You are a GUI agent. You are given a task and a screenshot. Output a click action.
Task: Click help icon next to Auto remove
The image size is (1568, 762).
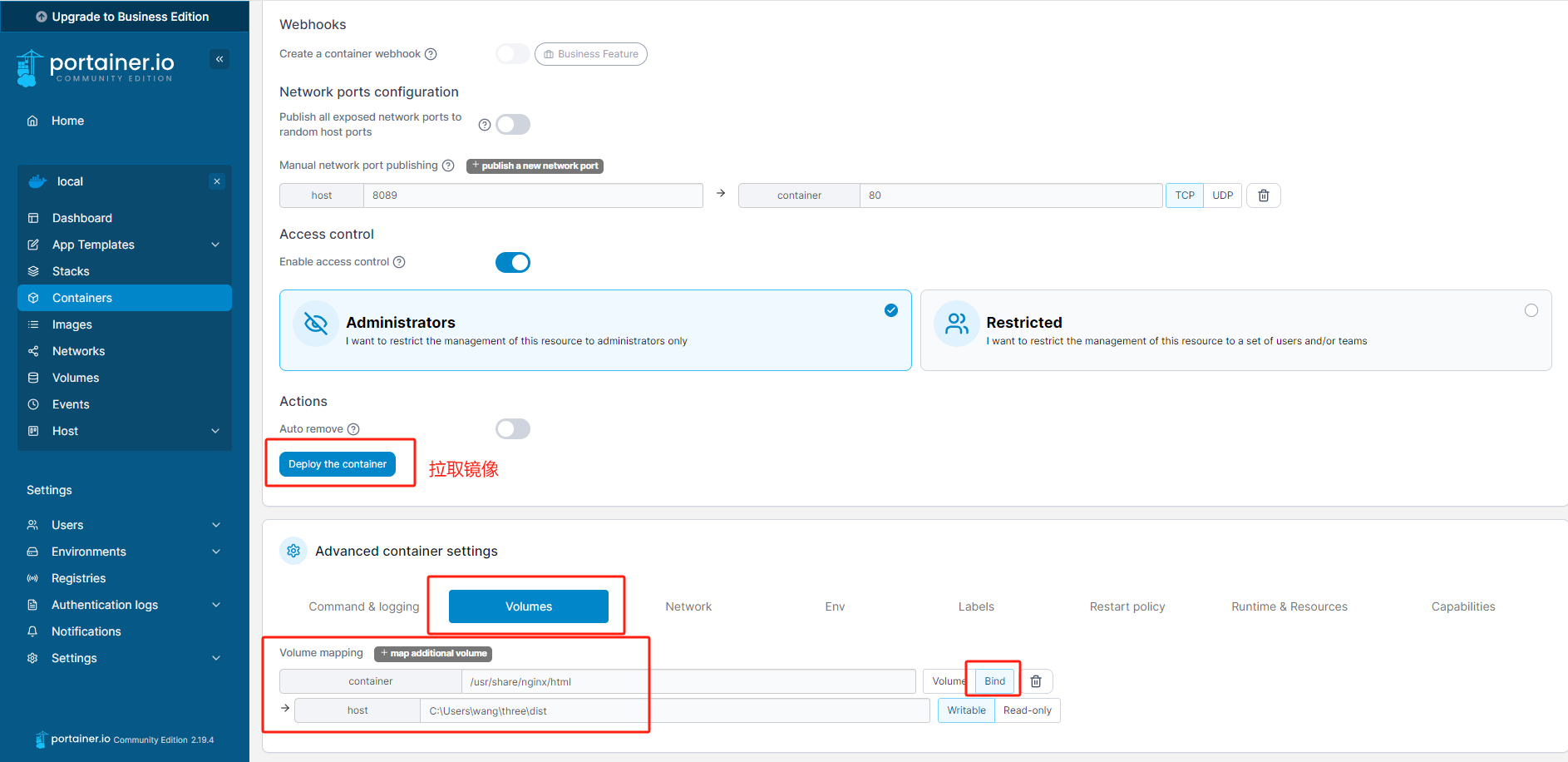353,429
